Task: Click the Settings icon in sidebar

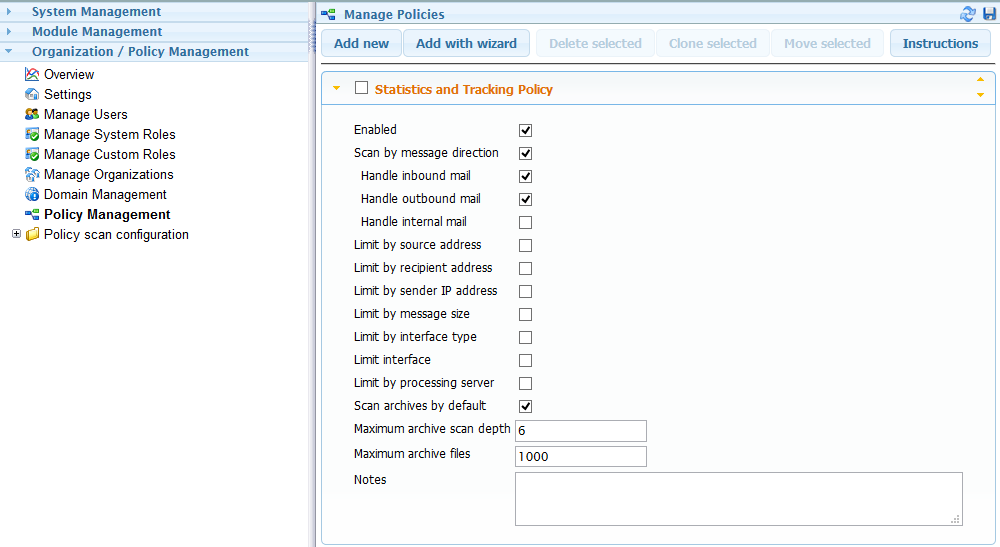Action: (32, 94)
